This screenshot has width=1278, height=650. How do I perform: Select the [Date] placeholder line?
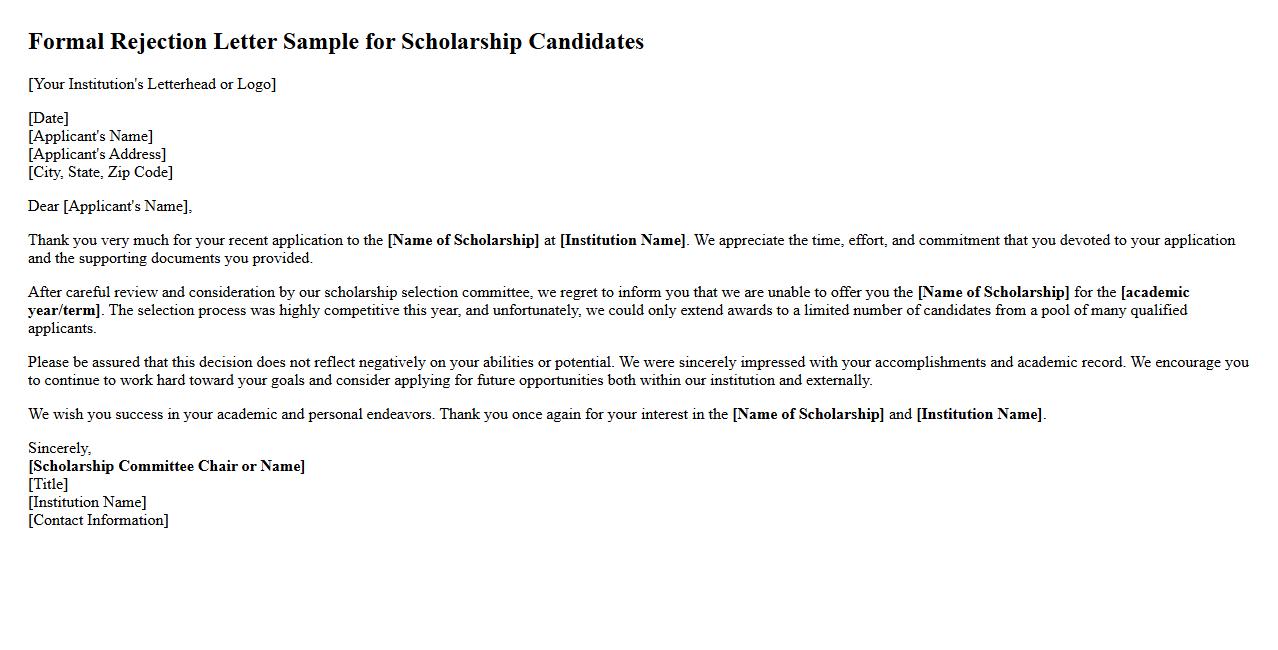pos(48,118)
